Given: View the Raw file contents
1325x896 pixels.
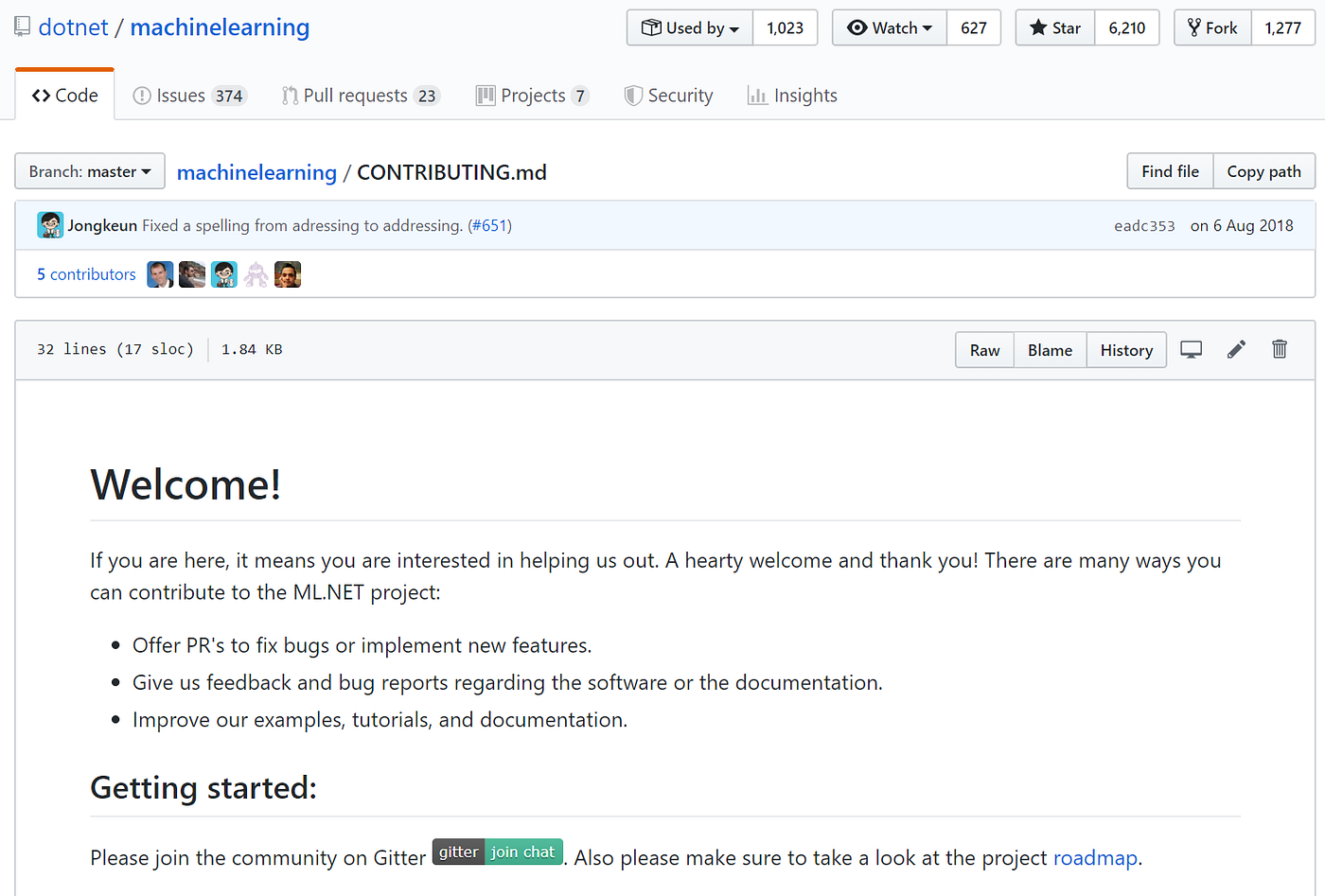Looking at the screenshot, I should click(984, 350).
